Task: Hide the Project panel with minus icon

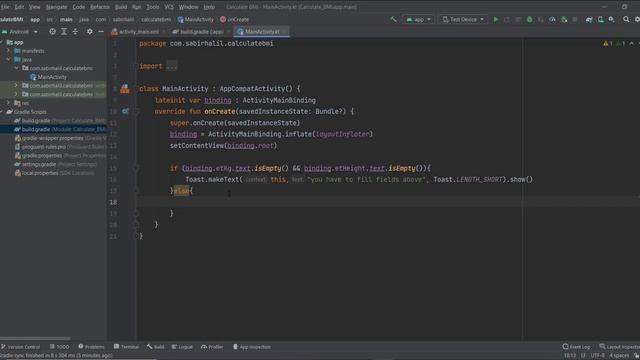Action: point(101,31)
